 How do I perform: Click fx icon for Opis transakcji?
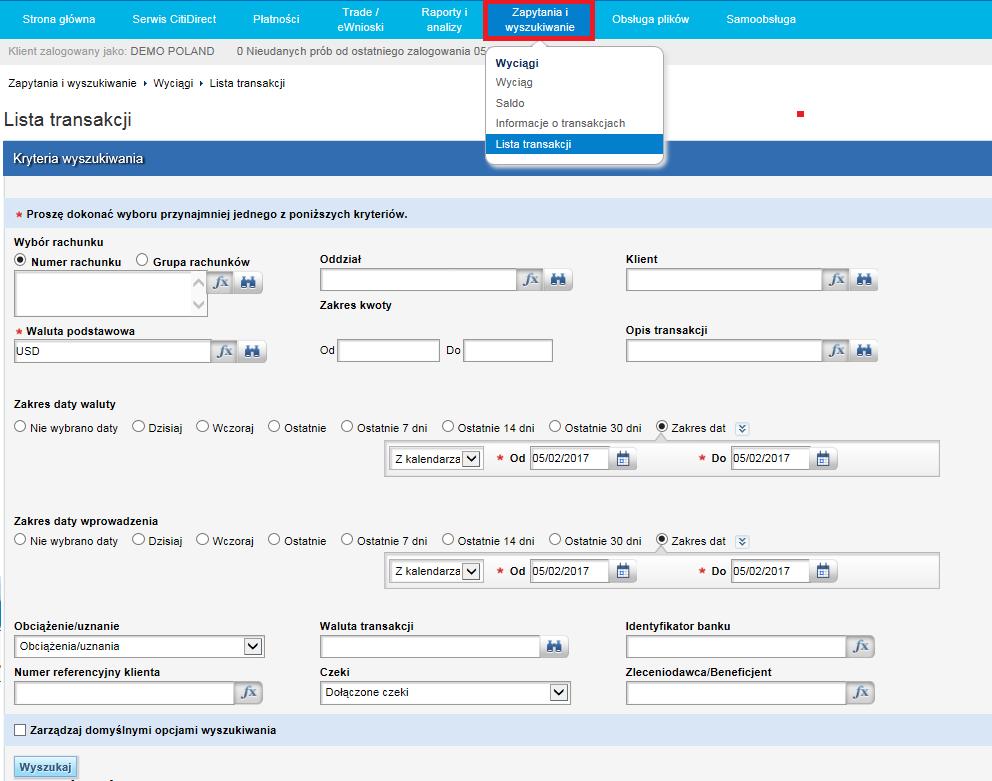pos(836,350)
